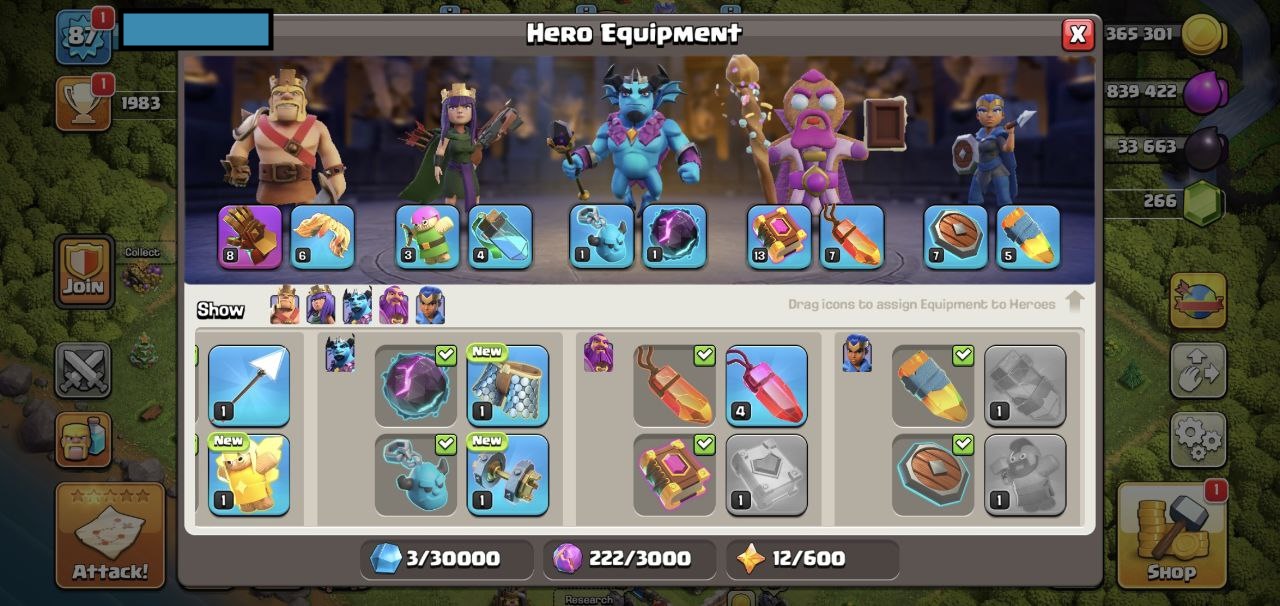1280x606 pixels.
Task: Filter equipment by Archer Queen portrait
Action: tap(321, 305)
